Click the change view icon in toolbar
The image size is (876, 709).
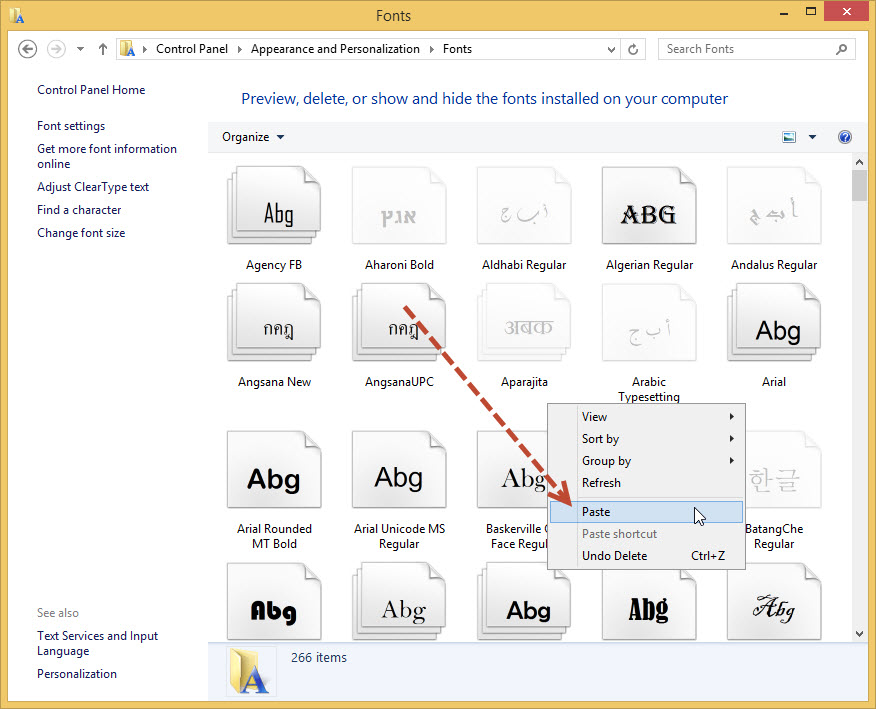point(790,137)
